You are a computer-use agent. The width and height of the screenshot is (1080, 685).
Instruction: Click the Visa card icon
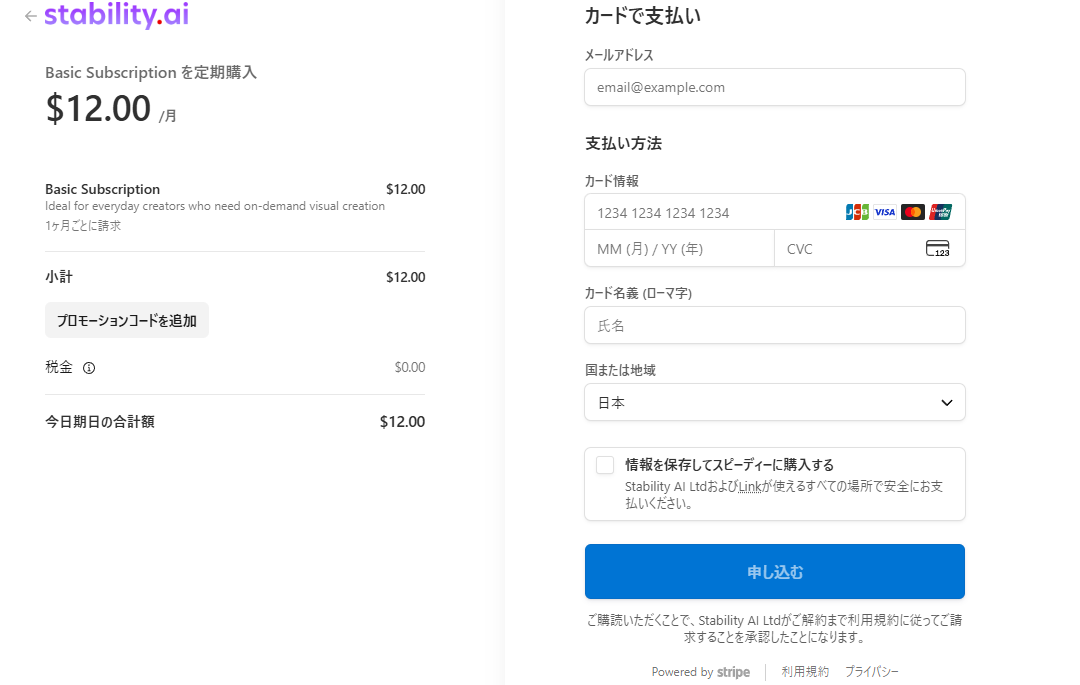(x=885, y=212)
